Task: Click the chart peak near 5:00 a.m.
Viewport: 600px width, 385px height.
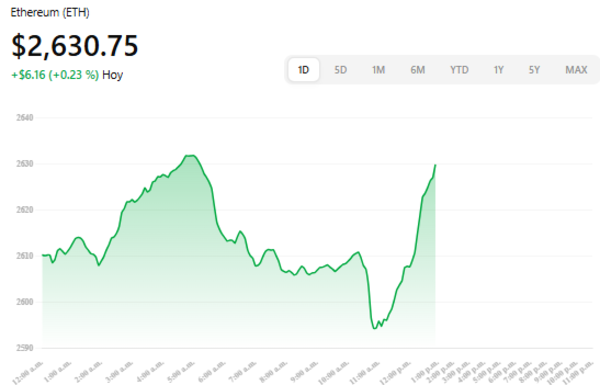Action: pyautogui.click(x=191, y=155)
